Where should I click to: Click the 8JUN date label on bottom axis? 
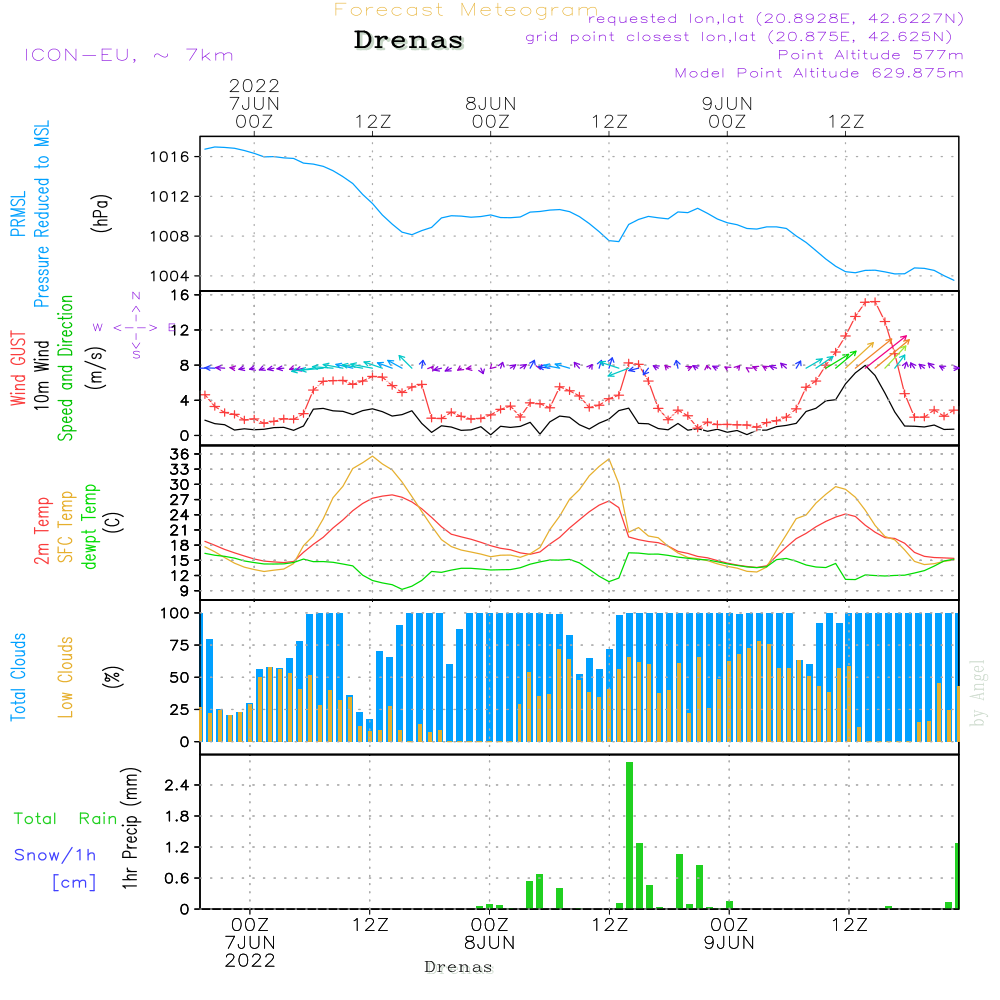click(x=490, y=942)
